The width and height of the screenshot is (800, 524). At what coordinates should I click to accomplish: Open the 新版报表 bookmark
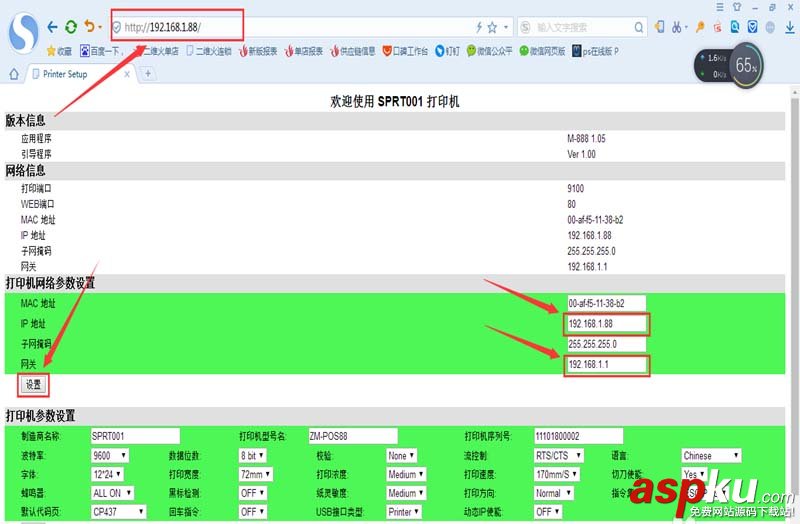258,51
